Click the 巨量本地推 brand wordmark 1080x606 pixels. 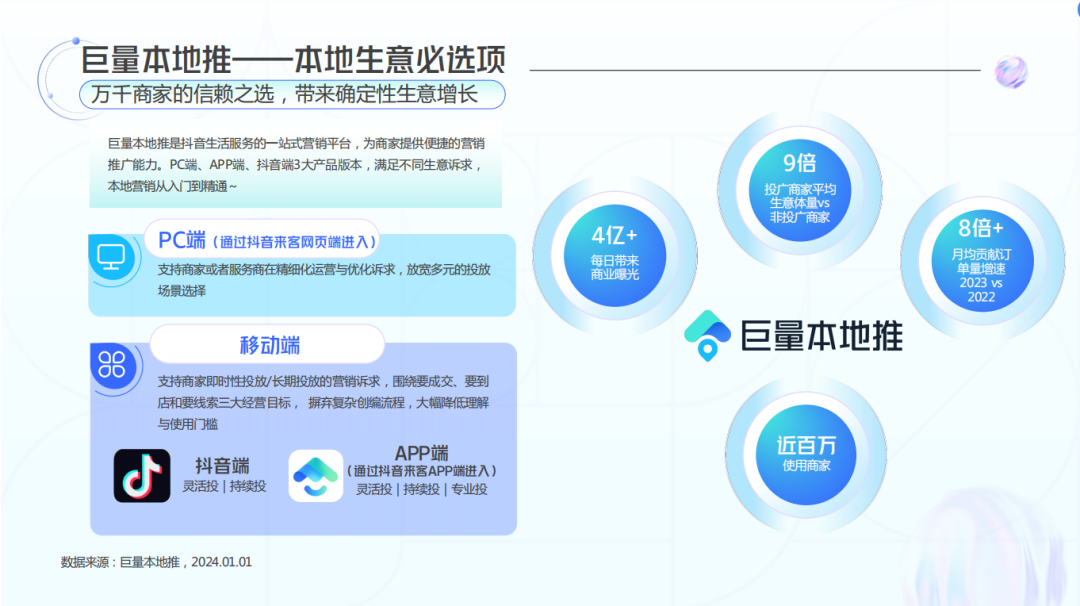(821, 336)
